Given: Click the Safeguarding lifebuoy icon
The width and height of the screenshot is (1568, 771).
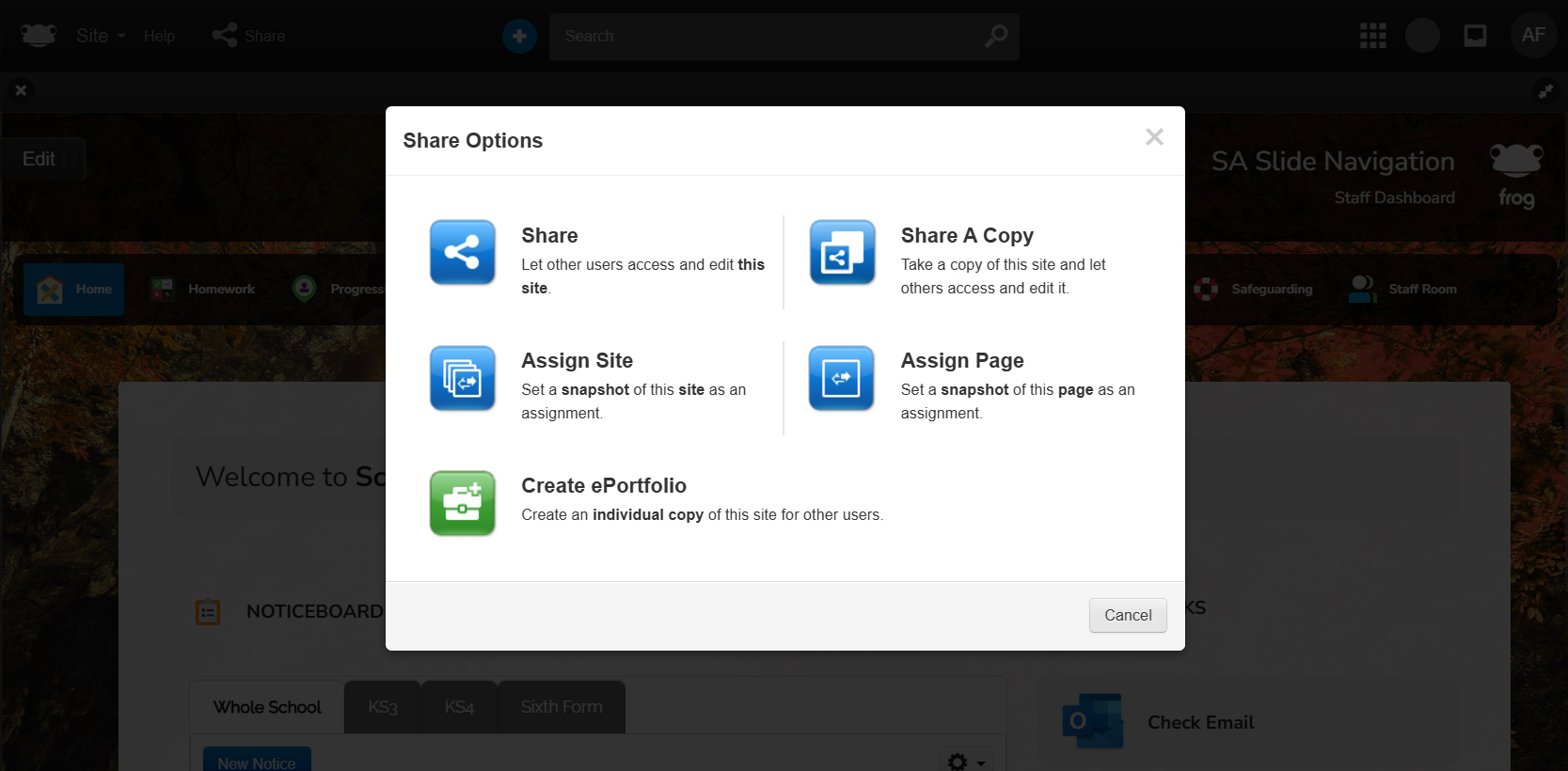Looking at the screenshot, I should (x=1206, y=289).
